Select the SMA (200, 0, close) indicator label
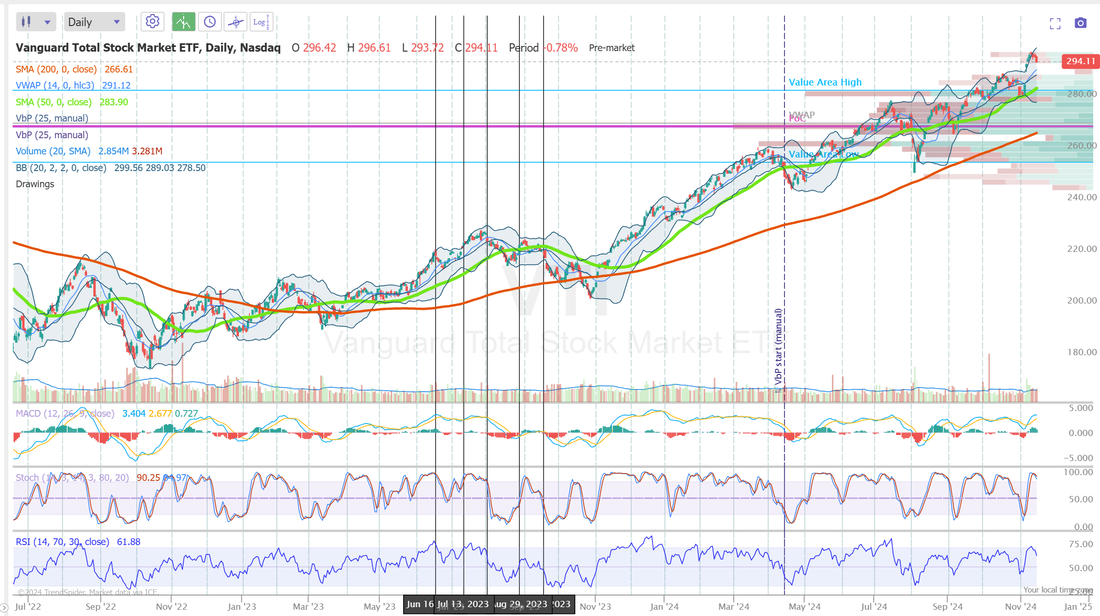This screenshot has height=616, width=1100. tap(58, 69)
